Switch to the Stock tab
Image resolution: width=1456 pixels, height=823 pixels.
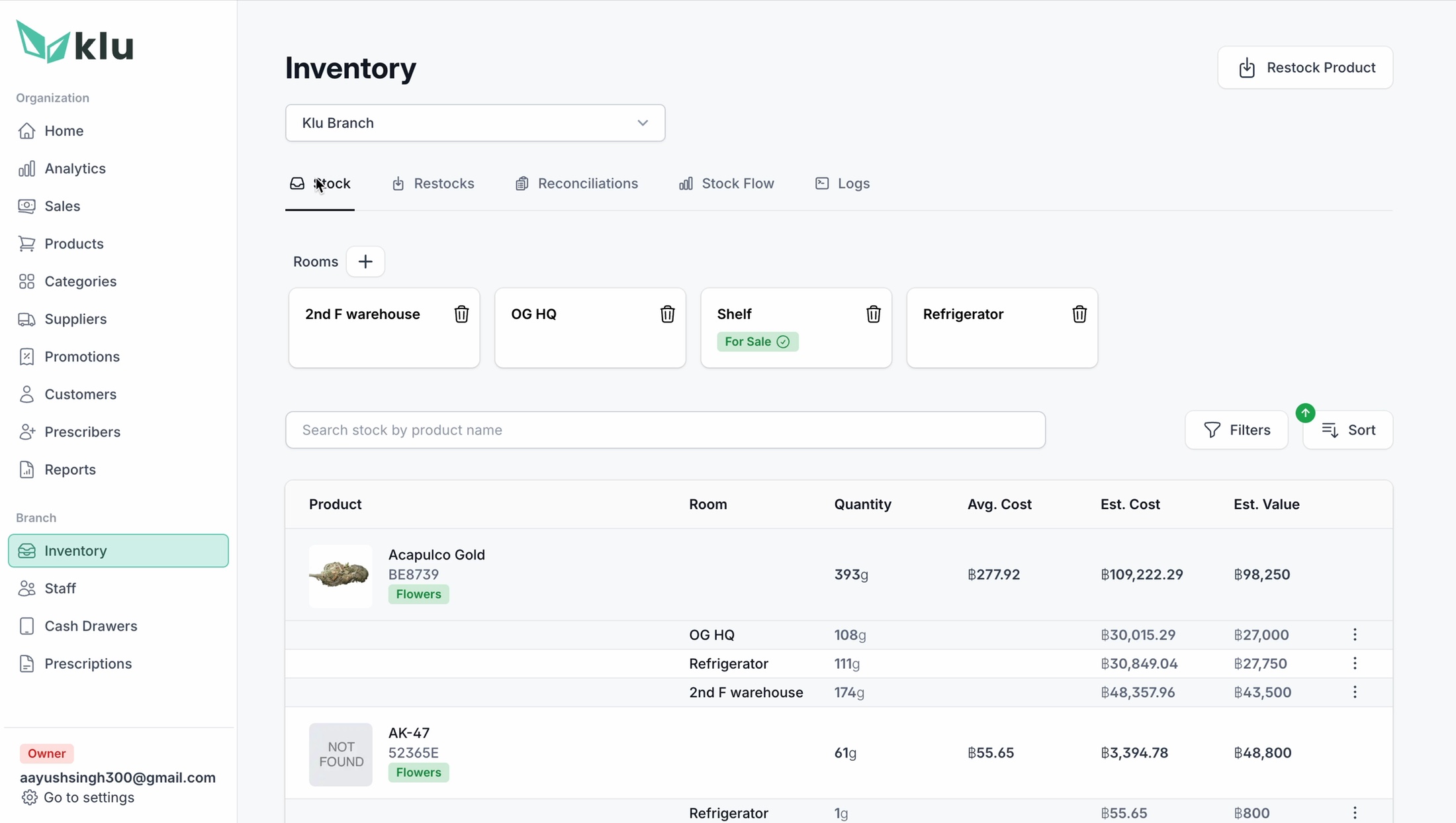320,183
